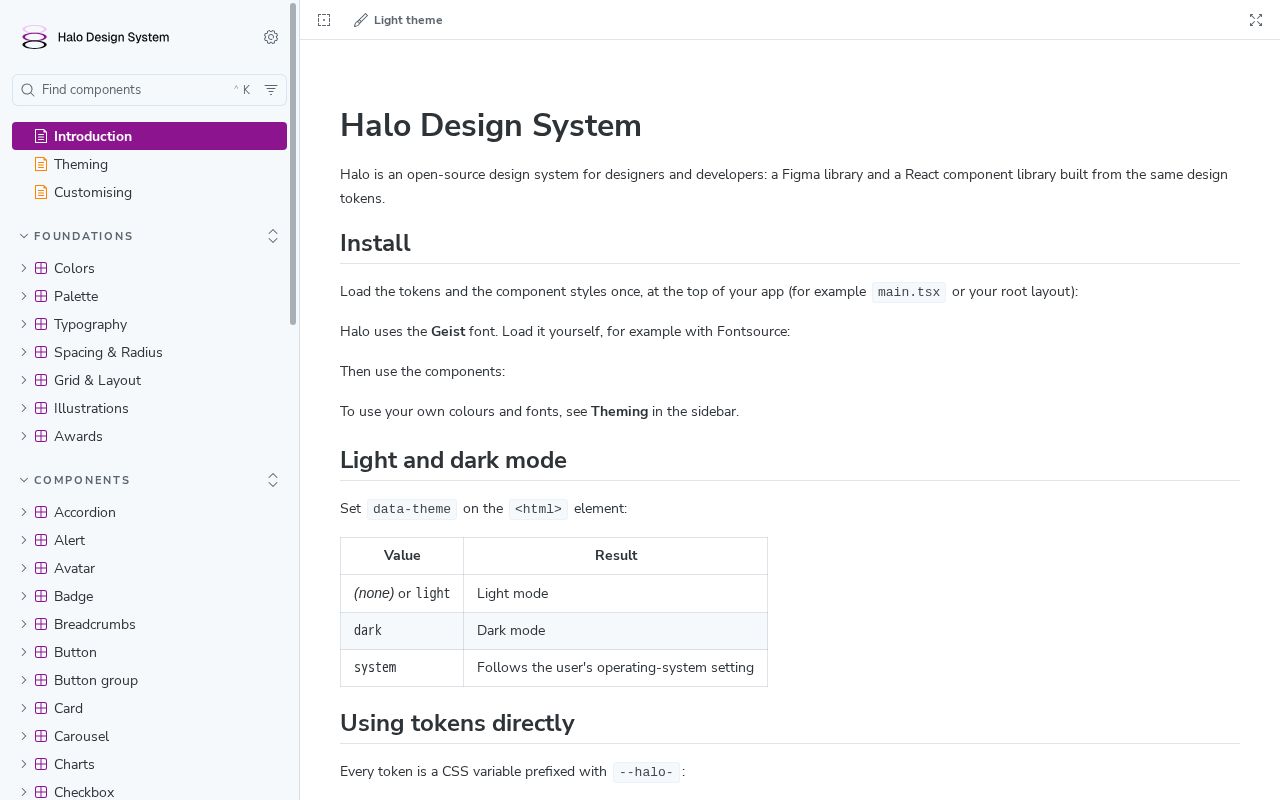Screen dimensions: 1280x800
Task: Click the Charts component grid icon
Action: tap(41, 764)
